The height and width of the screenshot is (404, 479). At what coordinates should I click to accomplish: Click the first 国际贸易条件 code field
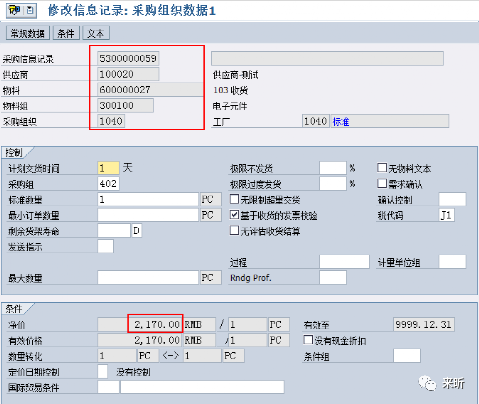108,387
